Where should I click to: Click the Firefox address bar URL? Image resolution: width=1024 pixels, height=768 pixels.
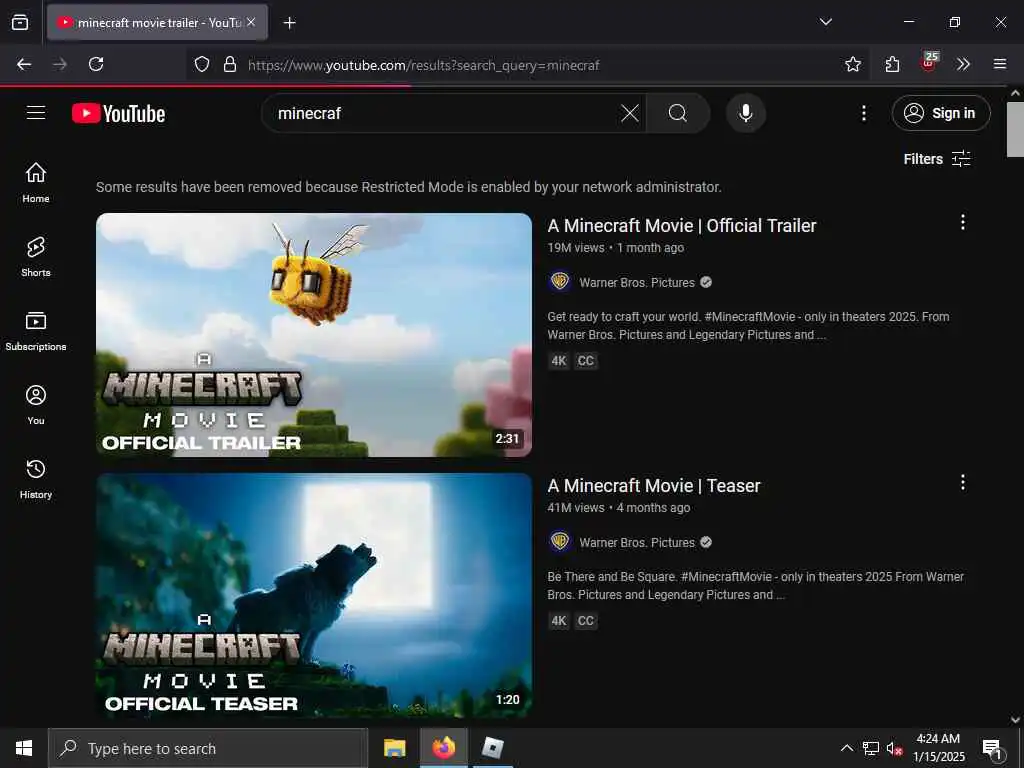[423, 65]
